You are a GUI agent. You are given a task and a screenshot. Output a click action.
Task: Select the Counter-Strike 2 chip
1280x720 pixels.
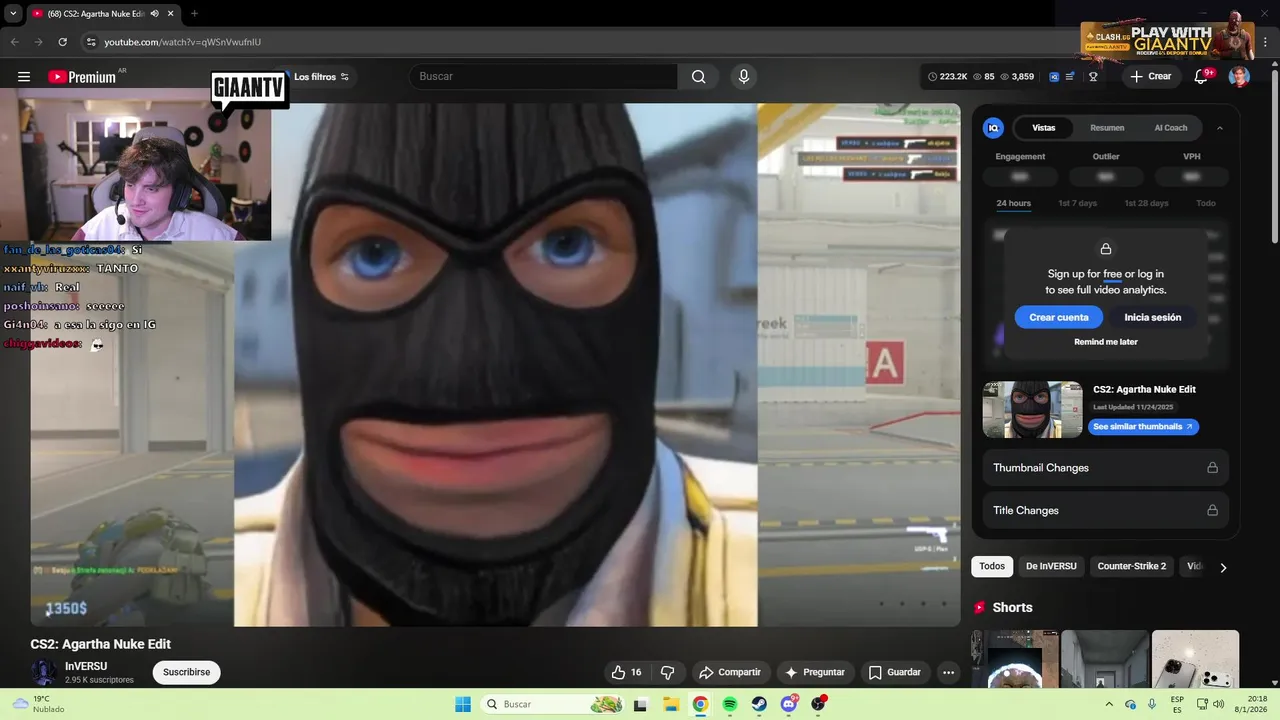(x=1132, y=566)
